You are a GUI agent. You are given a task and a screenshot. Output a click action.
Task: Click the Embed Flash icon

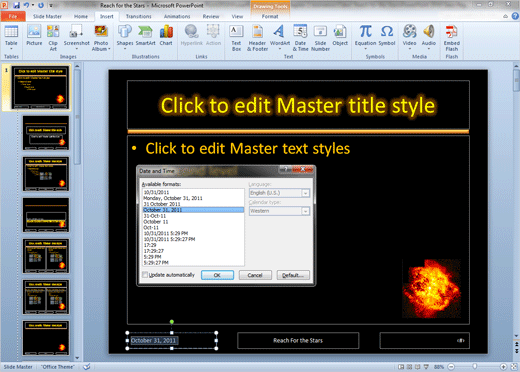point(452,38)
